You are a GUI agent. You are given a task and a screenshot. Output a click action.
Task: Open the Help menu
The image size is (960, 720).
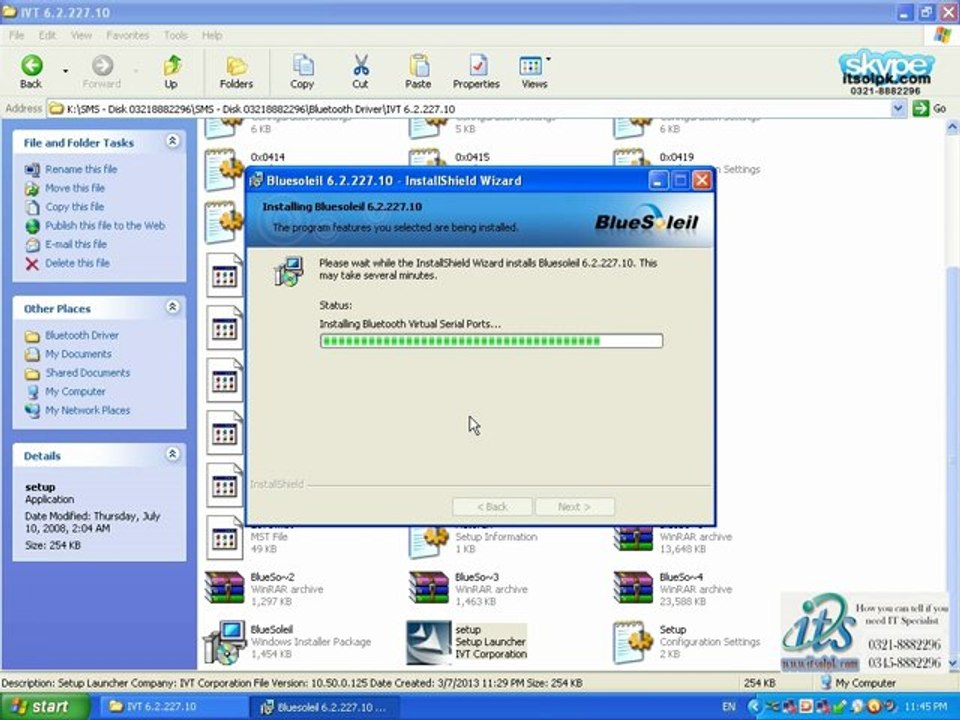click(212, 36)
